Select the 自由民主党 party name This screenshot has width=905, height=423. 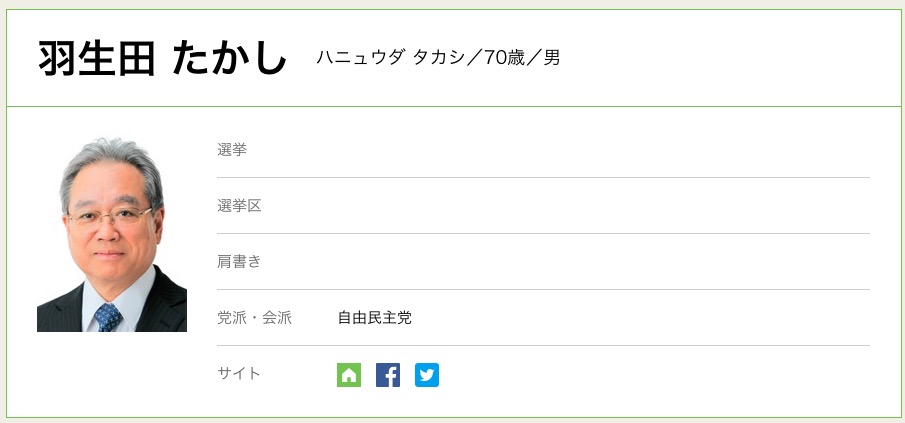(375, 318)
